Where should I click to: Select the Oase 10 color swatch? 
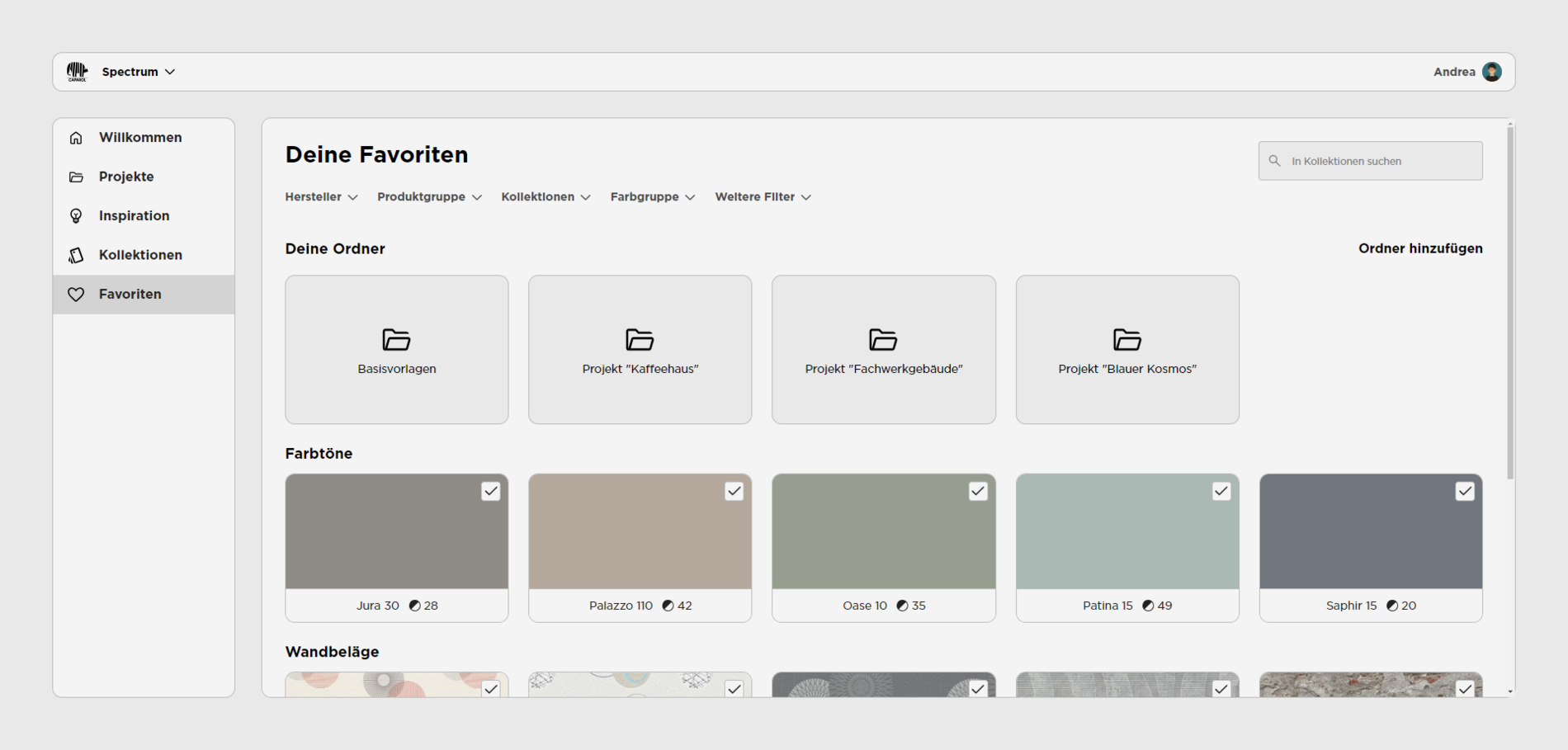(x=883, y=531)
